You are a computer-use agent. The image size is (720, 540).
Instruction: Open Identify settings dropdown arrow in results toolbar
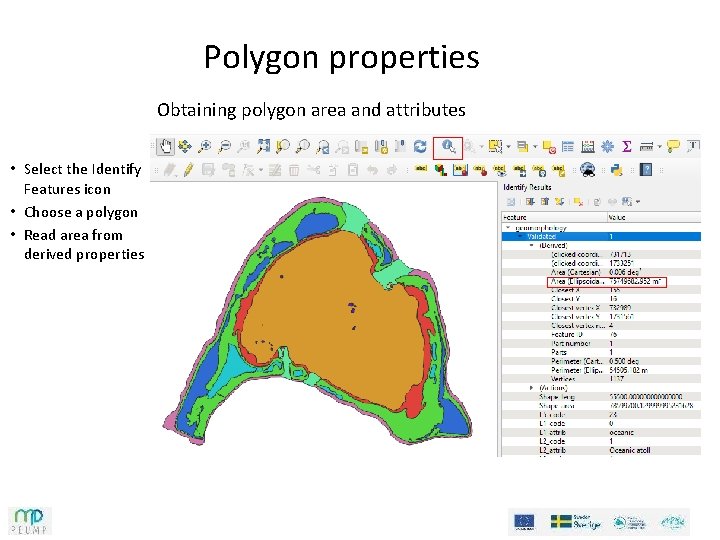tap(638, 202)
